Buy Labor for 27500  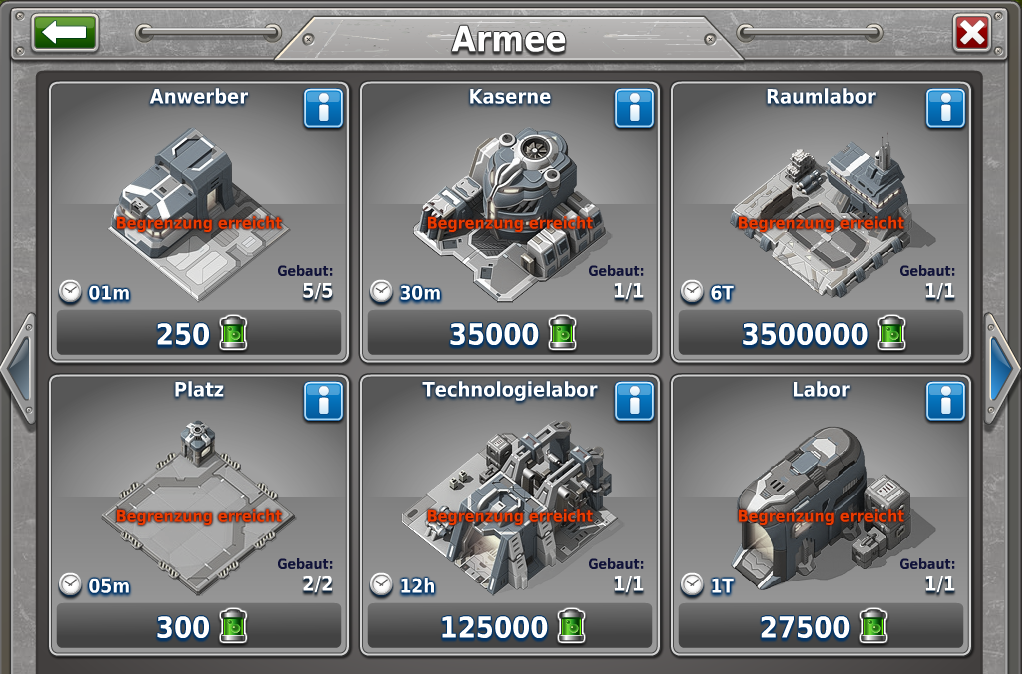point(821,626)
